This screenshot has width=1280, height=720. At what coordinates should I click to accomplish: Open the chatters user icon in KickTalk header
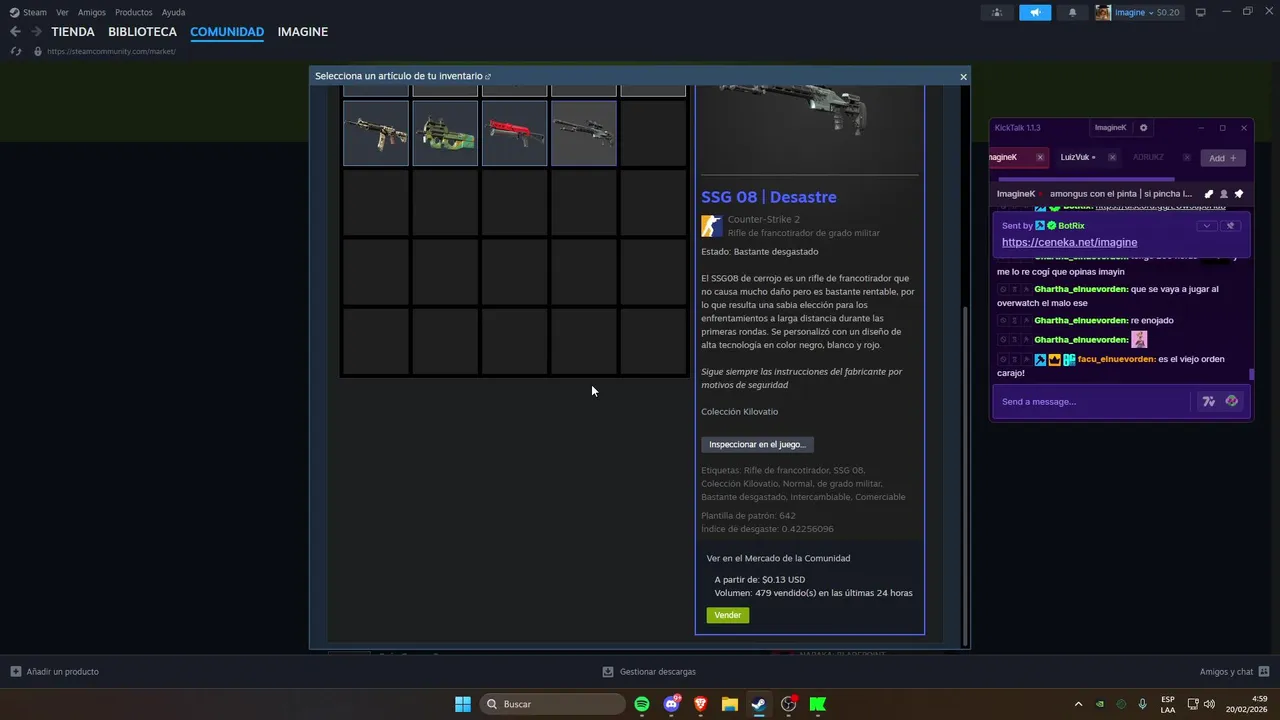pos(1223,194)
